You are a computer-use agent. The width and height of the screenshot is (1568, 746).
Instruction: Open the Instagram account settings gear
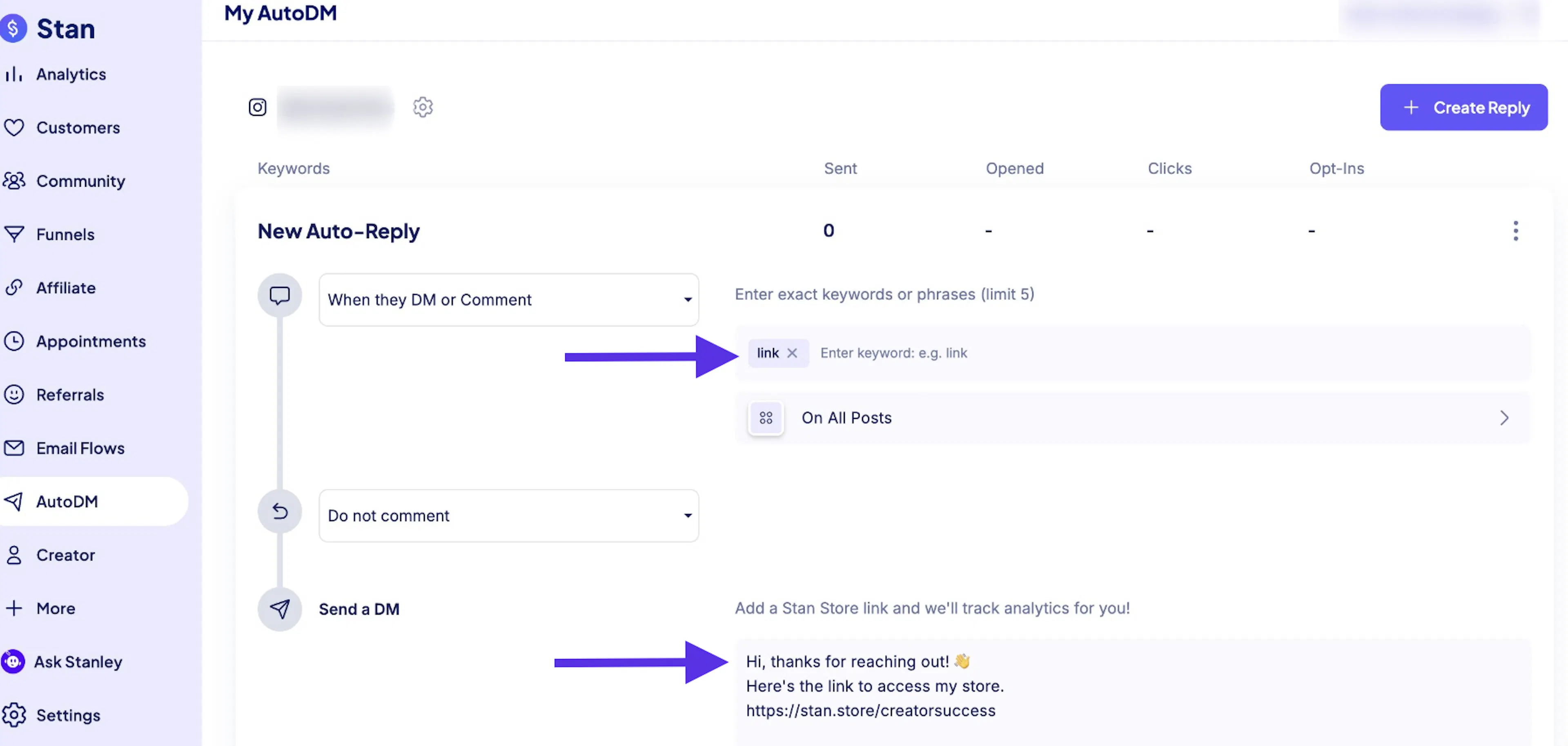[423, 107]
